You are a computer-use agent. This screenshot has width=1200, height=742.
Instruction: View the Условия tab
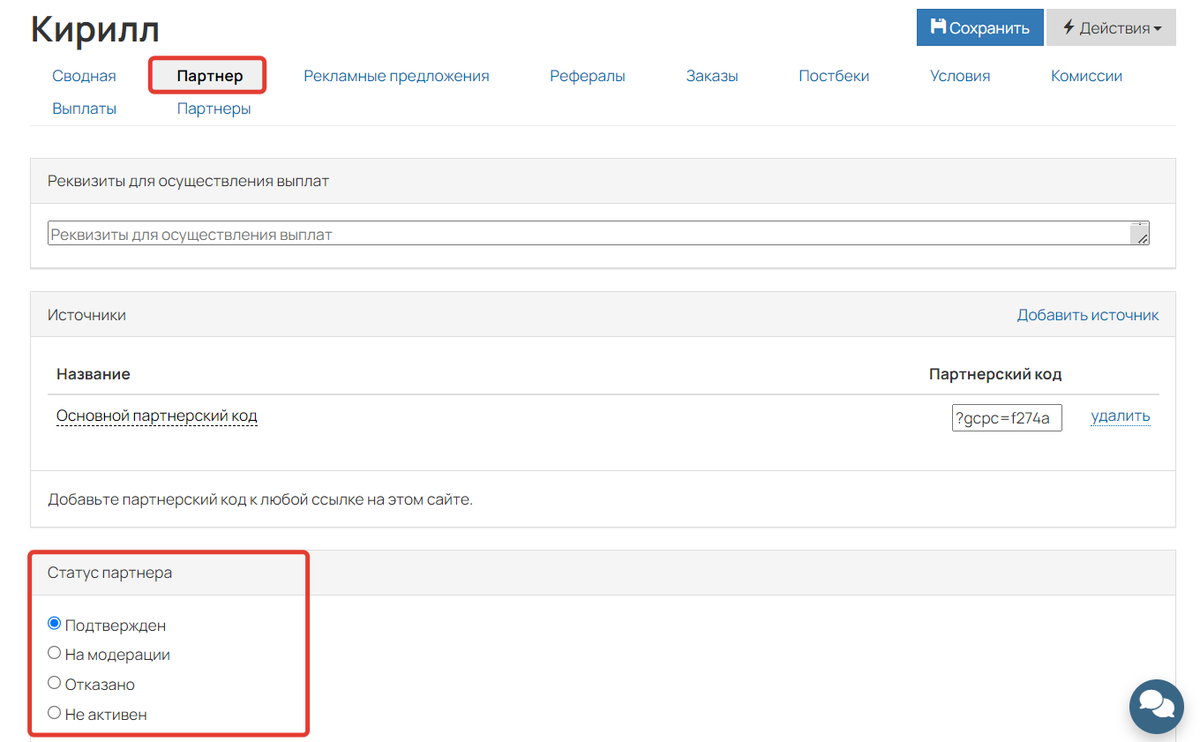click(x=960, y=76)
